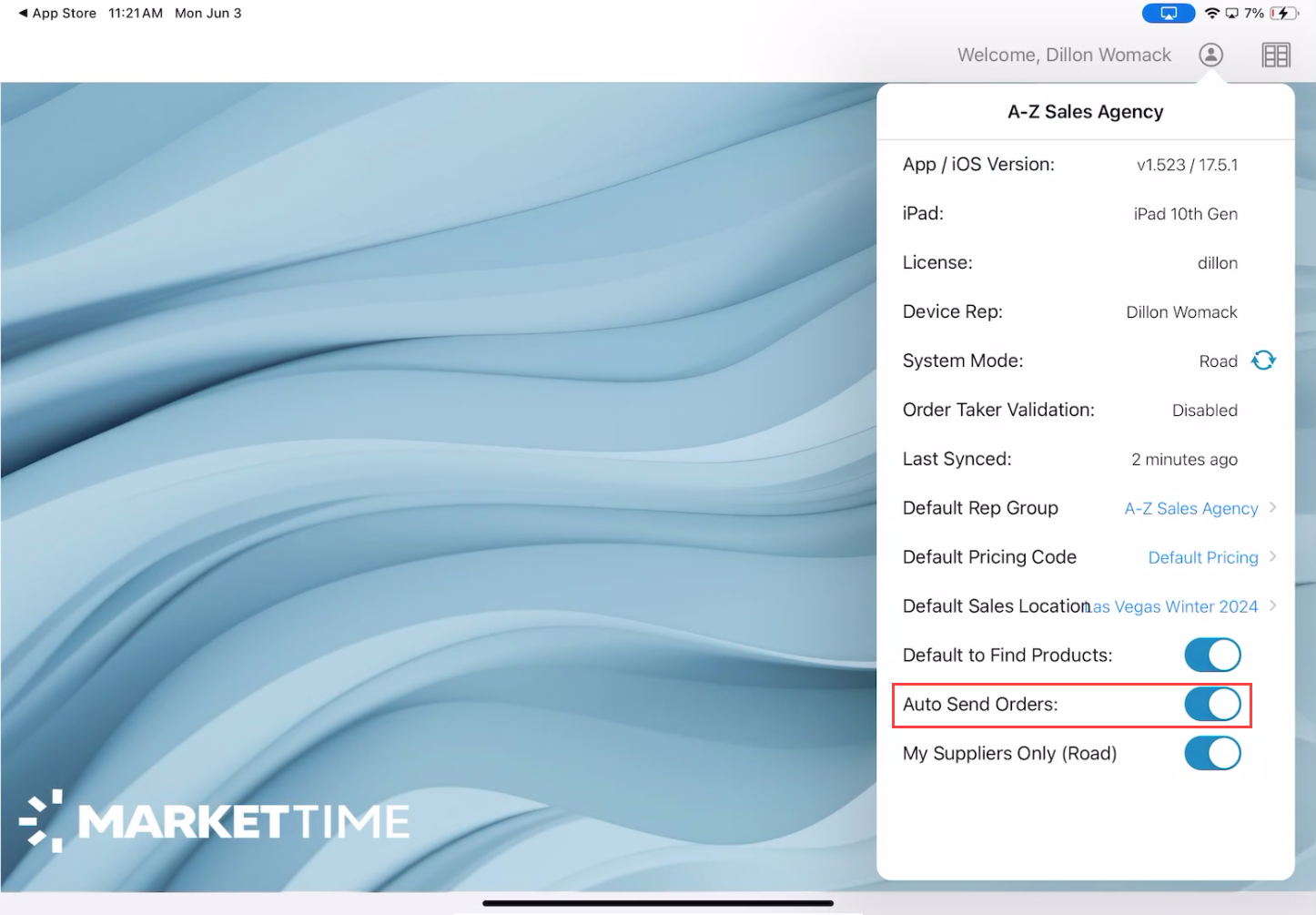Tap the Order Taker Validation Disabled value
The height and width of the screenshot is (915, 1316).
tap(1205, 411)
